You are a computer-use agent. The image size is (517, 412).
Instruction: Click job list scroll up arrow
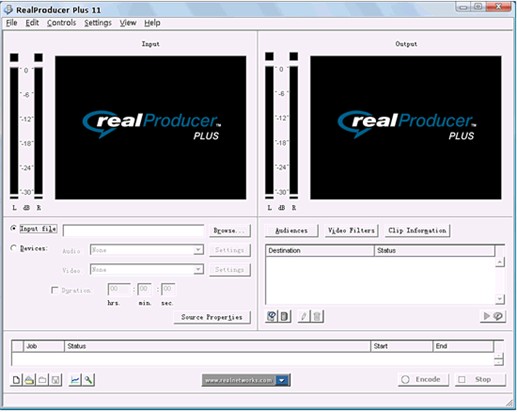tap(499, 356)
